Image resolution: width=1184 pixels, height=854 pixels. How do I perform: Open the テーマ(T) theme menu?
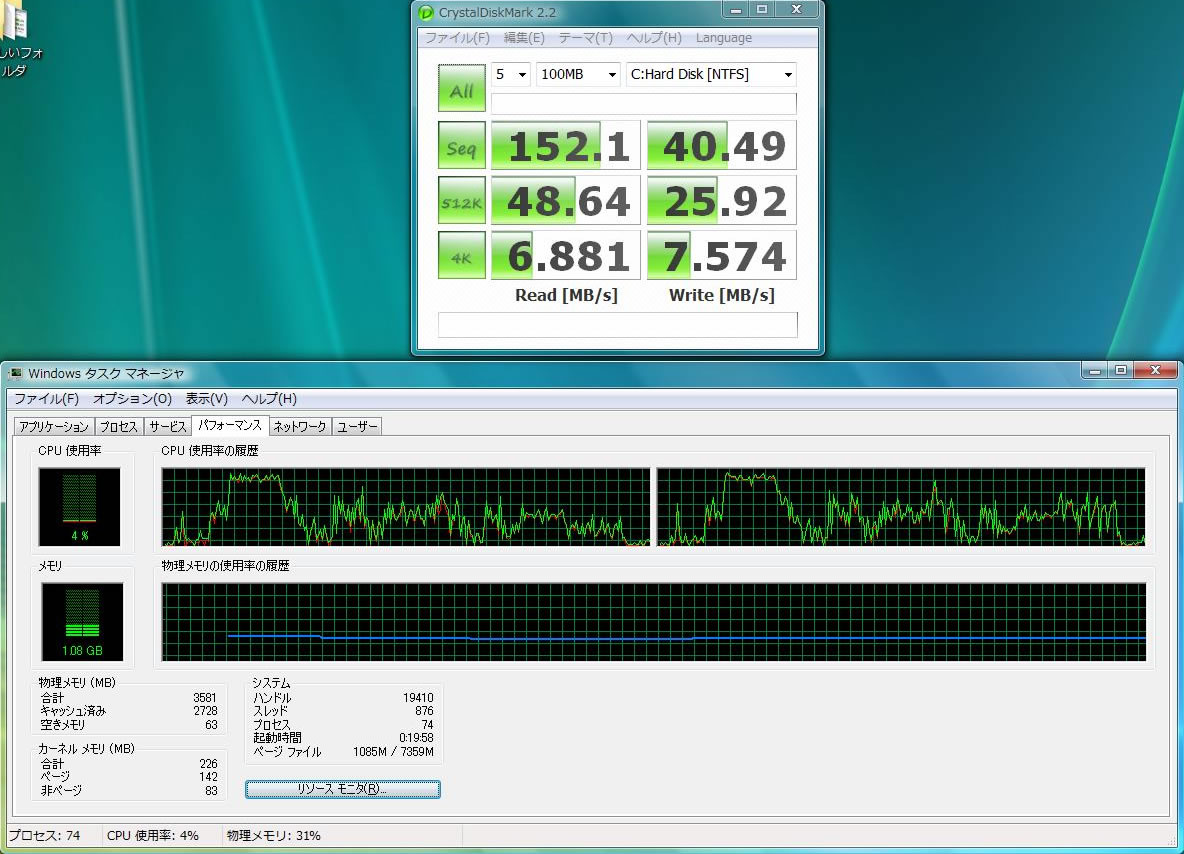pos(585,38)
